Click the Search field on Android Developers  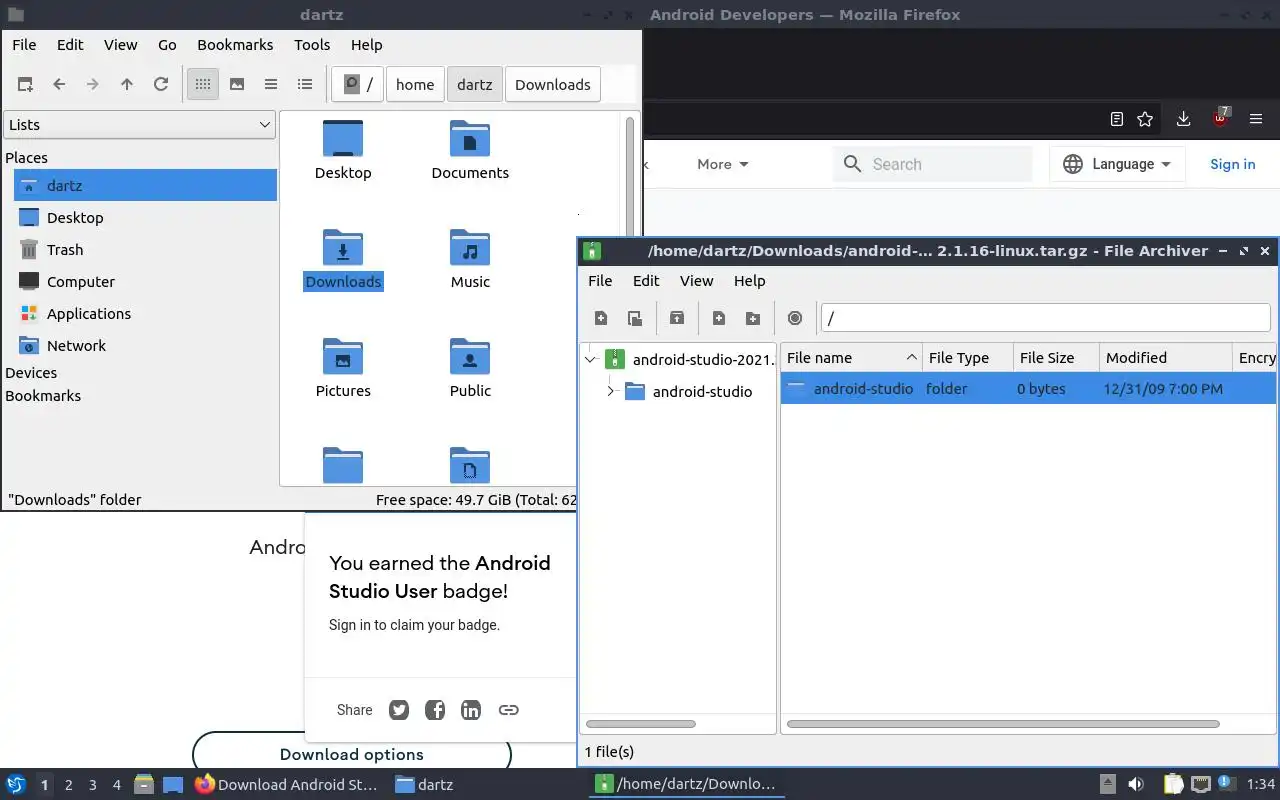coord(932,165)
